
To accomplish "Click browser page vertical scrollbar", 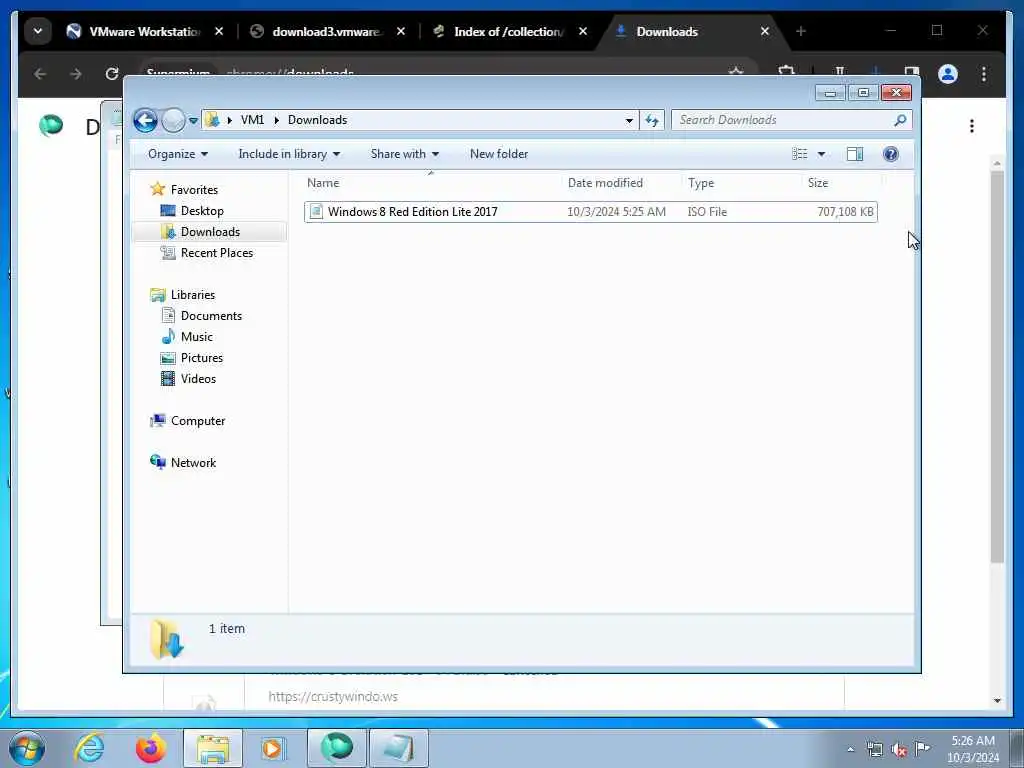I will coord(997,366).
